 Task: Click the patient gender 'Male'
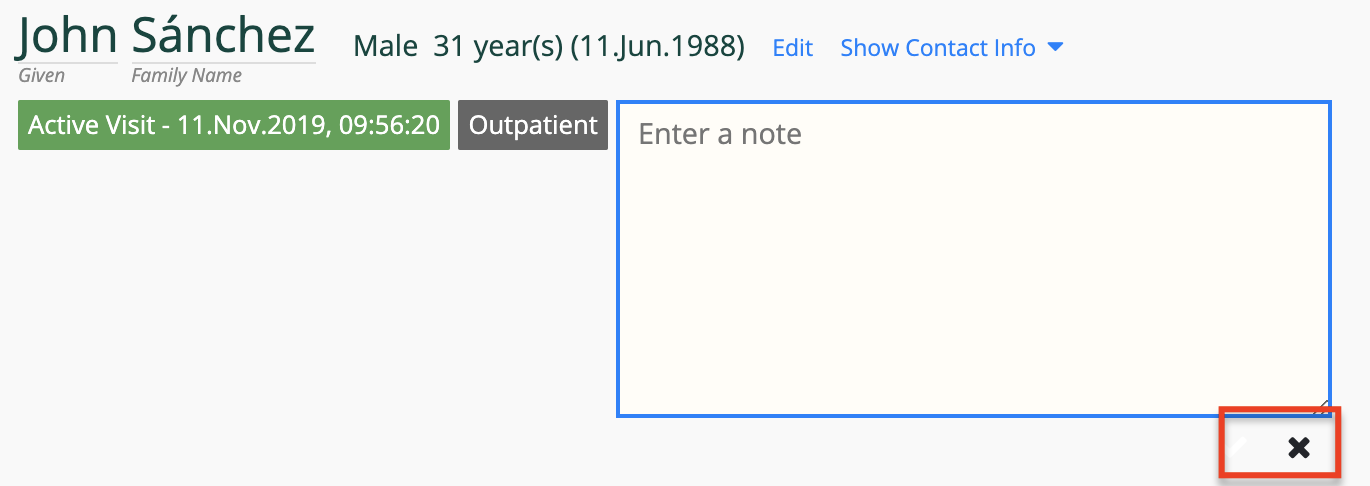point(386,47)
